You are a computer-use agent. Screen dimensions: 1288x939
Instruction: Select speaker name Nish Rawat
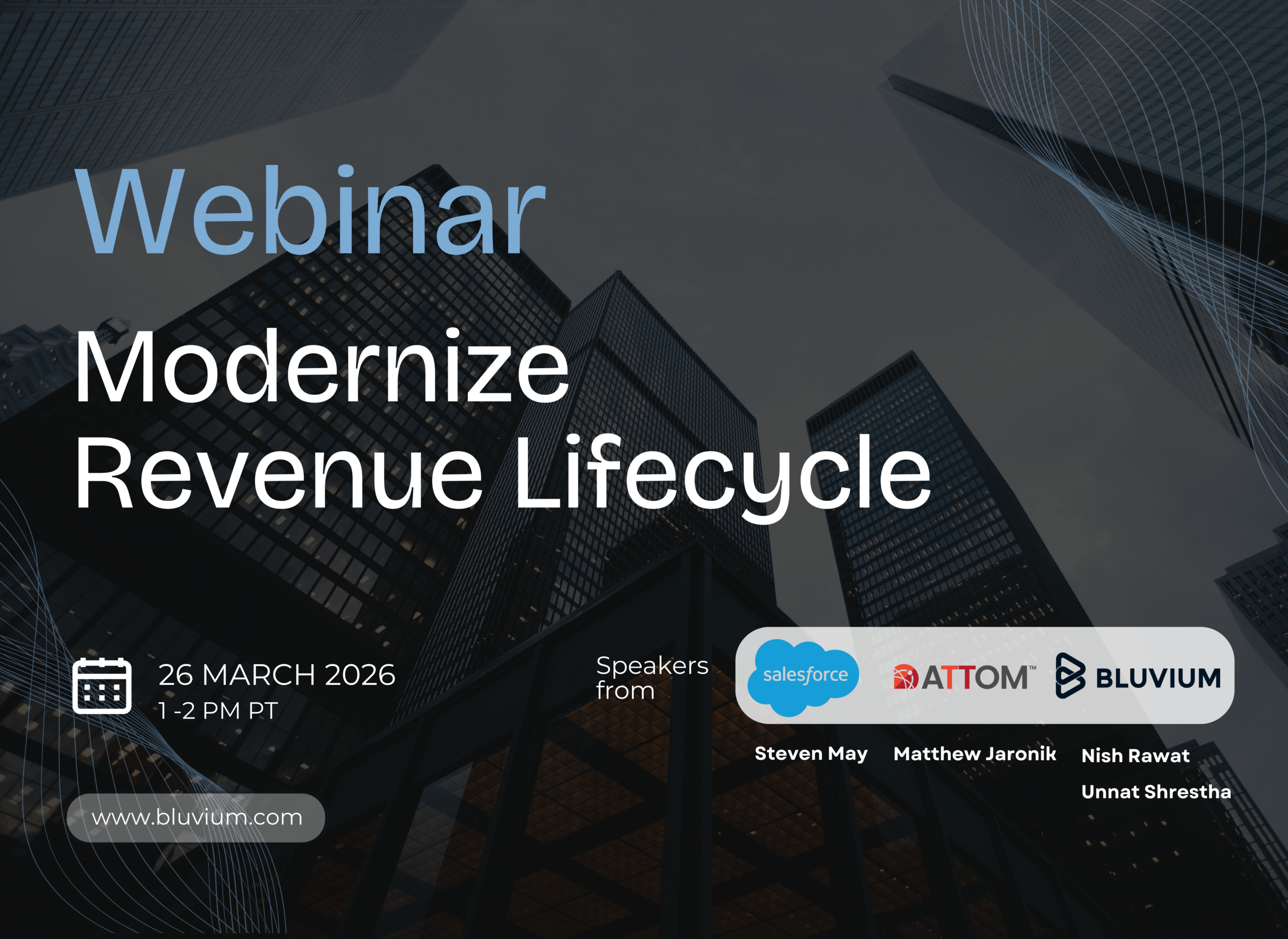tap(1135, 755)
